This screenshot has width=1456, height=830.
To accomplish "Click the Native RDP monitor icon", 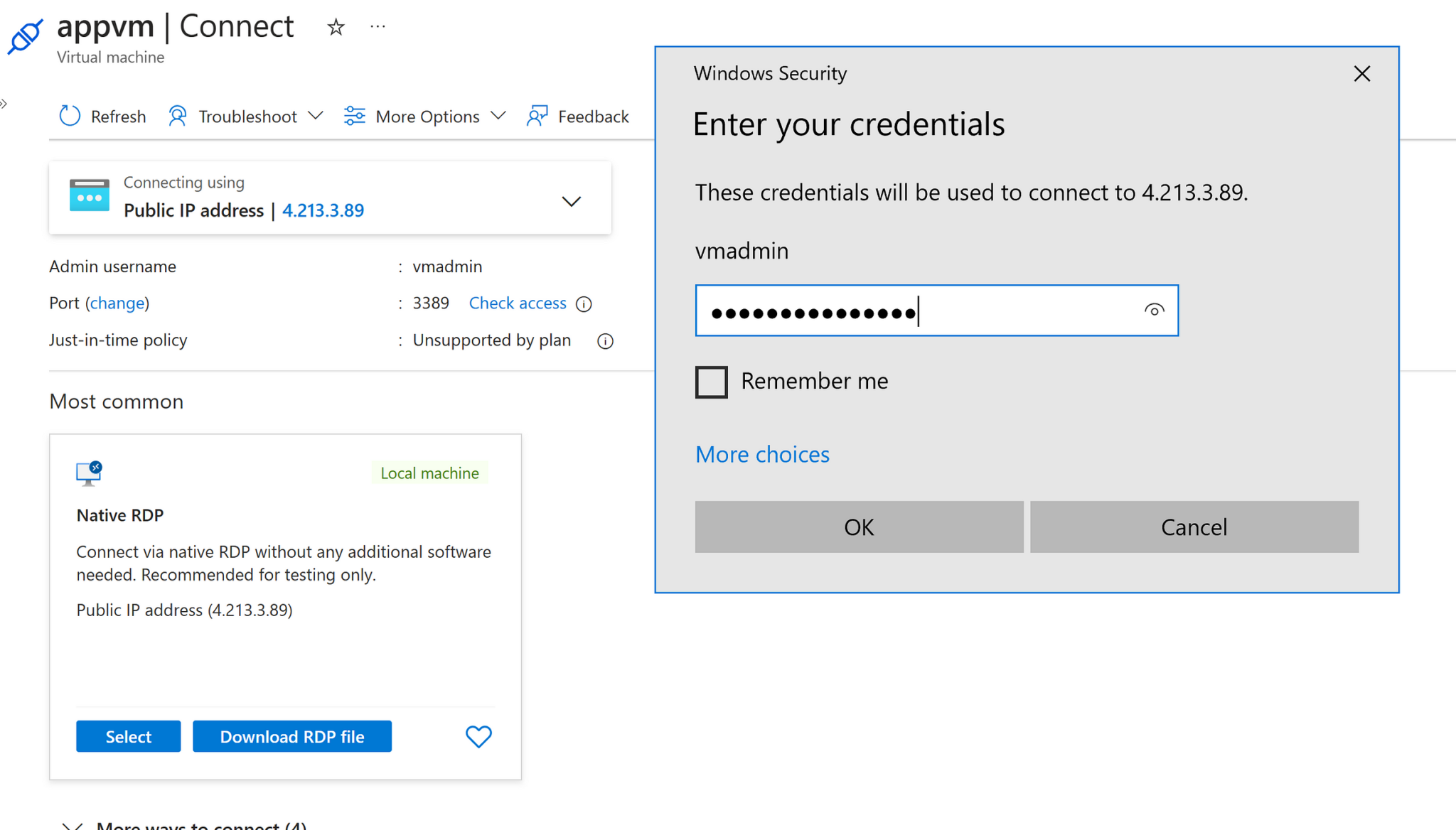I will pos(87,473).
